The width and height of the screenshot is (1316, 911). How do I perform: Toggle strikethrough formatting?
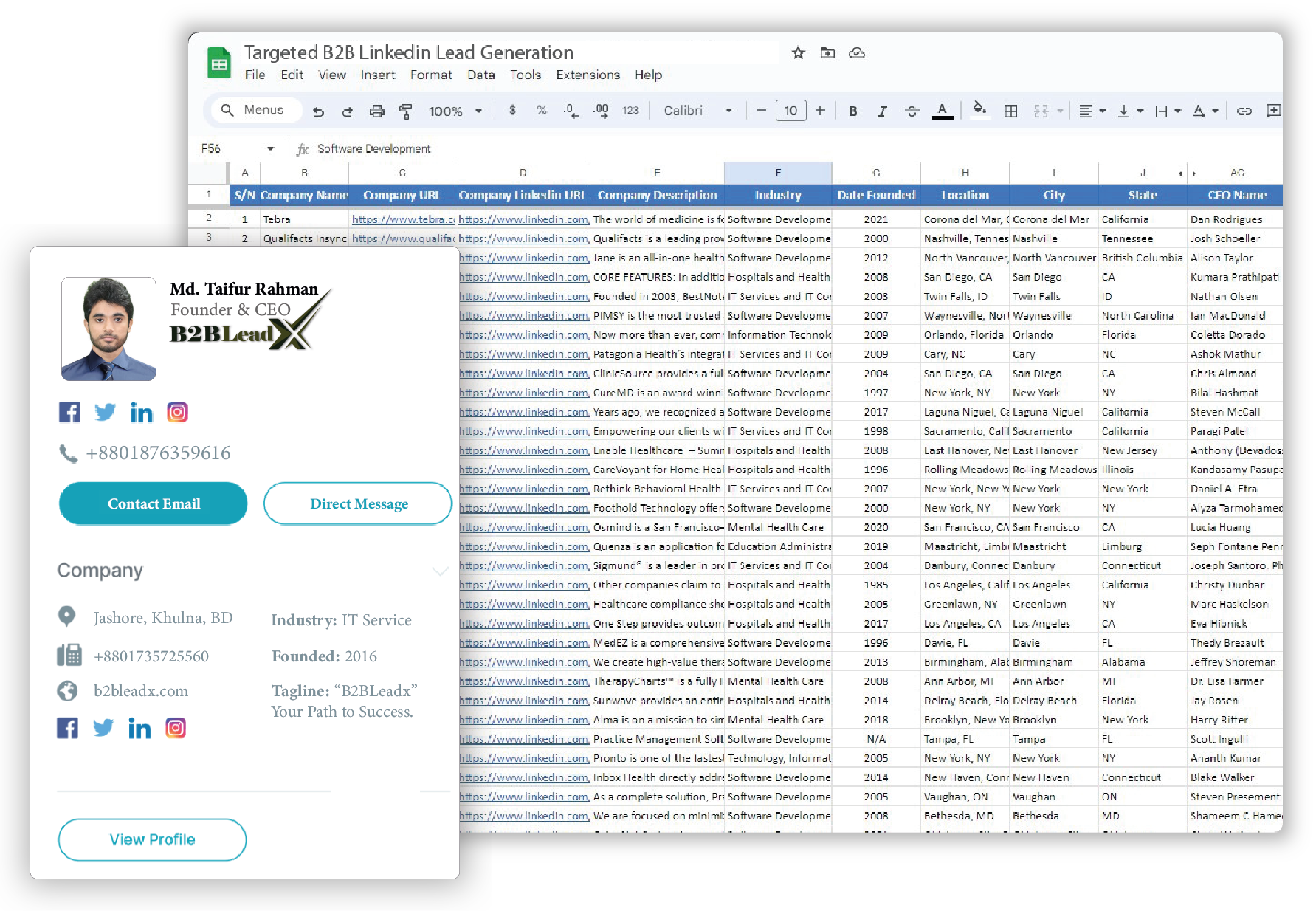[x=912, y=111]
